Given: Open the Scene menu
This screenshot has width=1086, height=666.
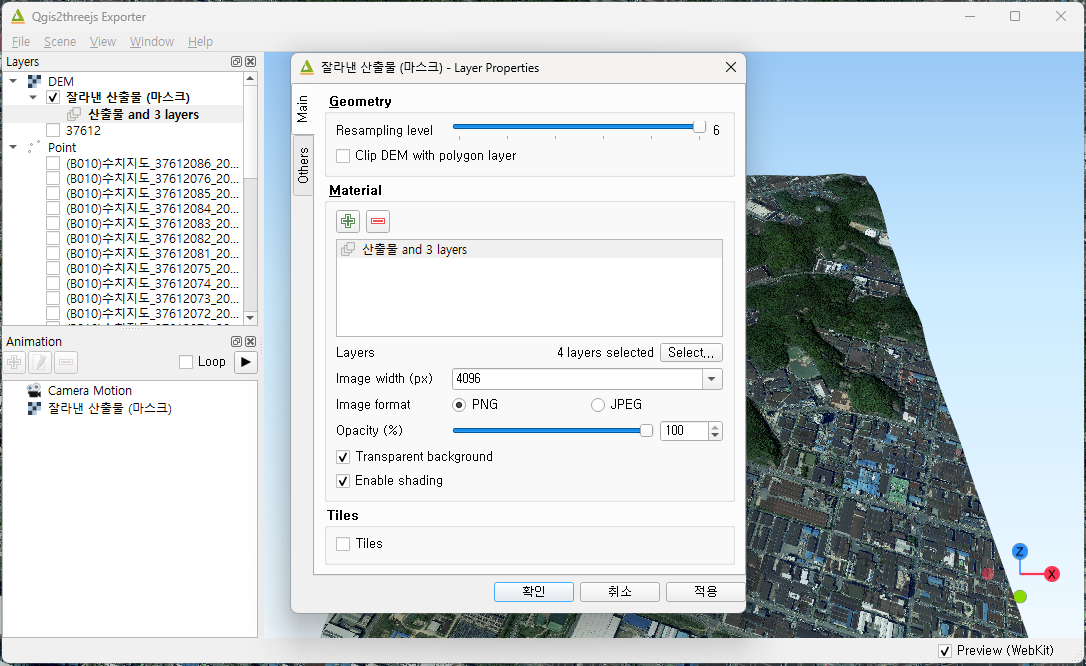Looking at the screenshot, I should pyautogui.click(x=60, y=42).
